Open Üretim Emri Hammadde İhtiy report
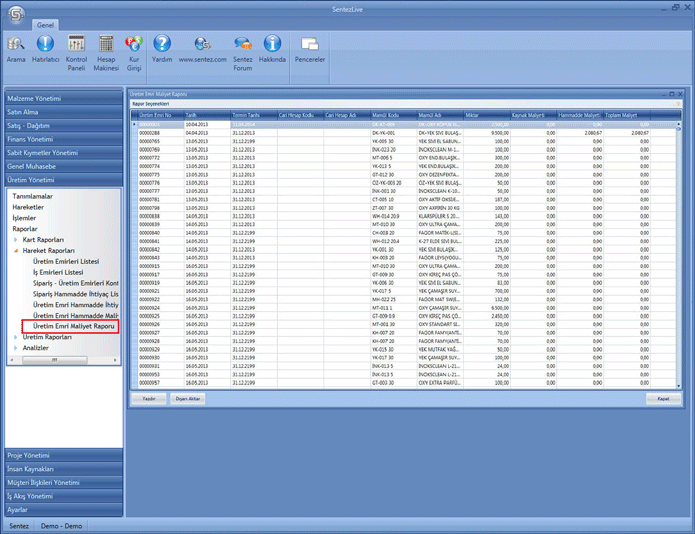The image size is (695, 534). pyautogui.click(x=76, y=305)
